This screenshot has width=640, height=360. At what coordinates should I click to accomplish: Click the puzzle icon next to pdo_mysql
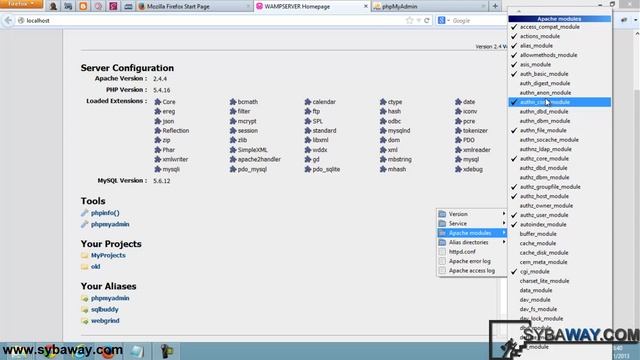(233, 169)
